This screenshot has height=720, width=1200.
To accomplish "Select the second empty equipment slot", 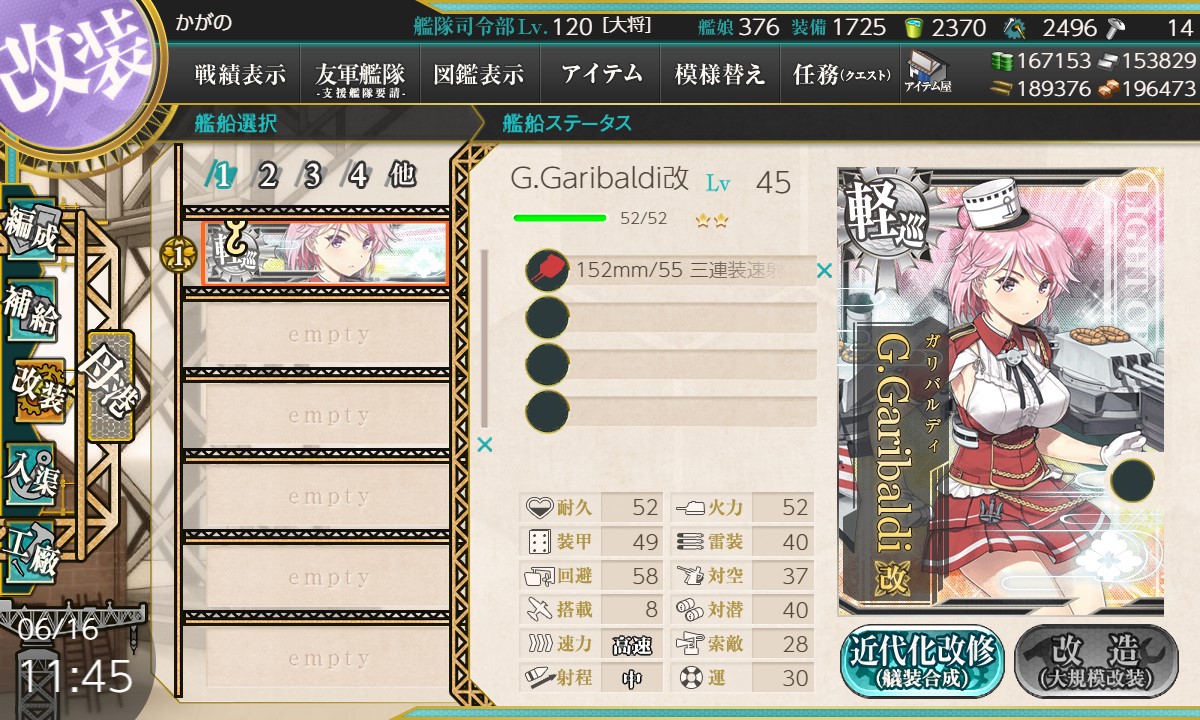I will point(672,361).
